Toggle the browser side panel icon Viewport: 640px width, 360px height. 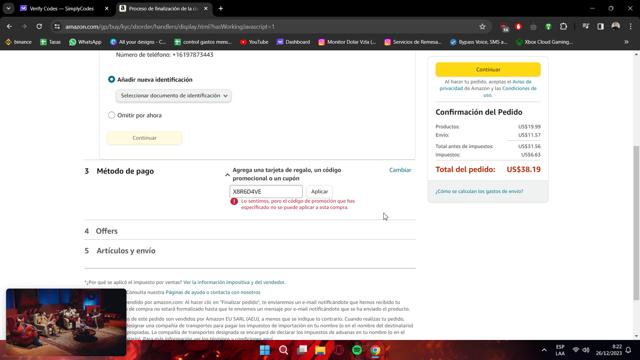click(600, 27)
